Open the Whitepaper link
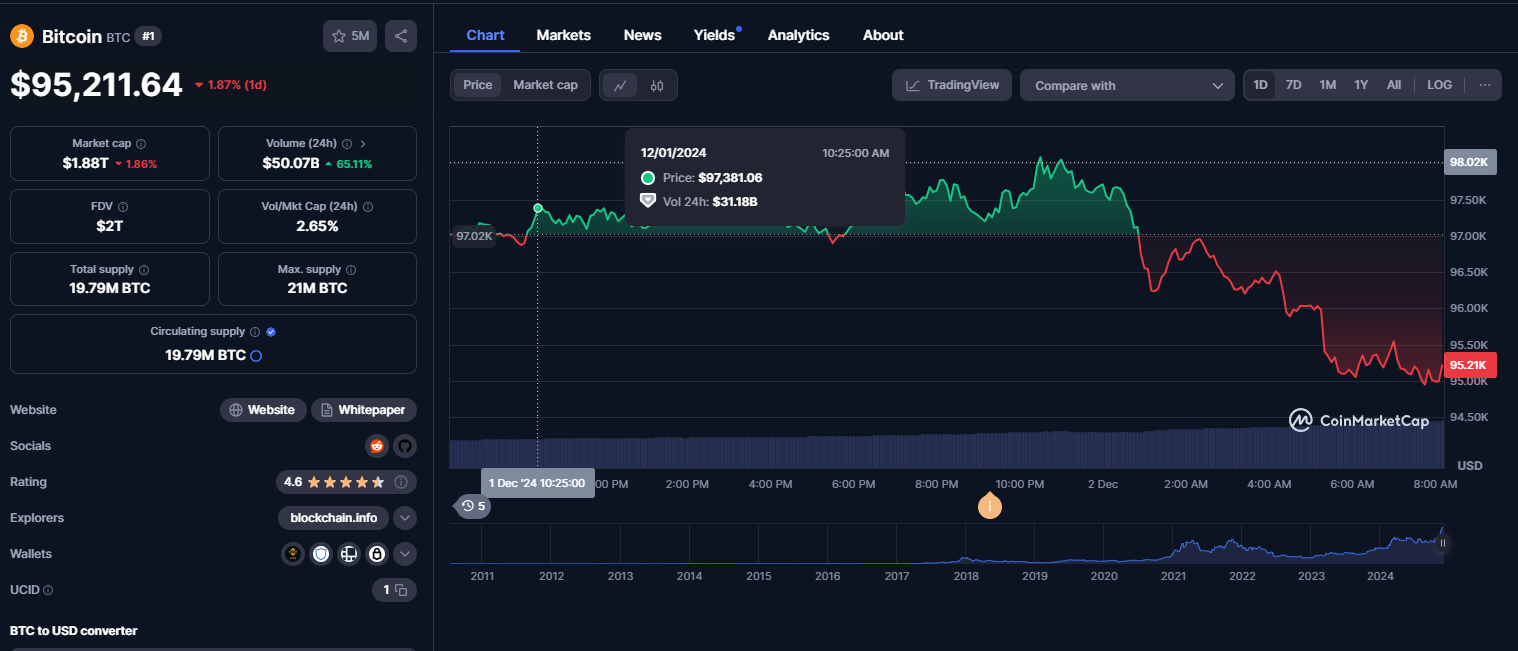 (364, 410)
